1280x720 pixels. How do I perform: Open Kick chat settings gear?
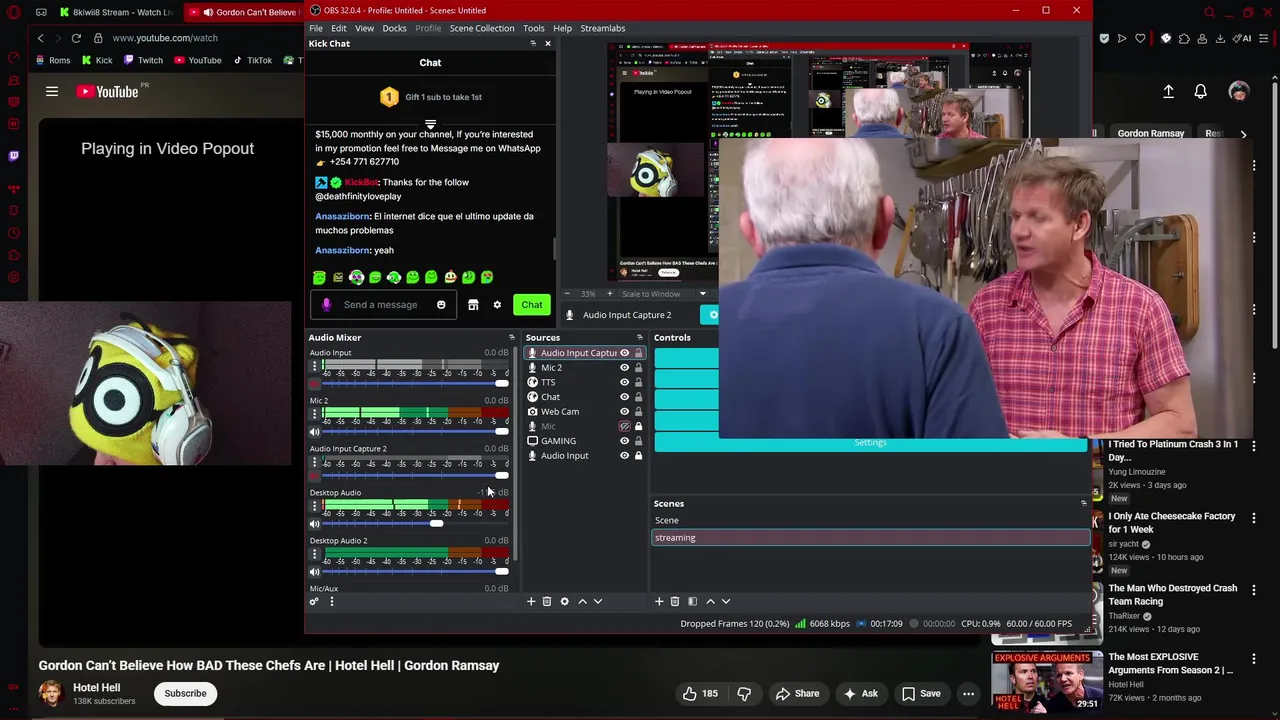(x=497, y=305)
